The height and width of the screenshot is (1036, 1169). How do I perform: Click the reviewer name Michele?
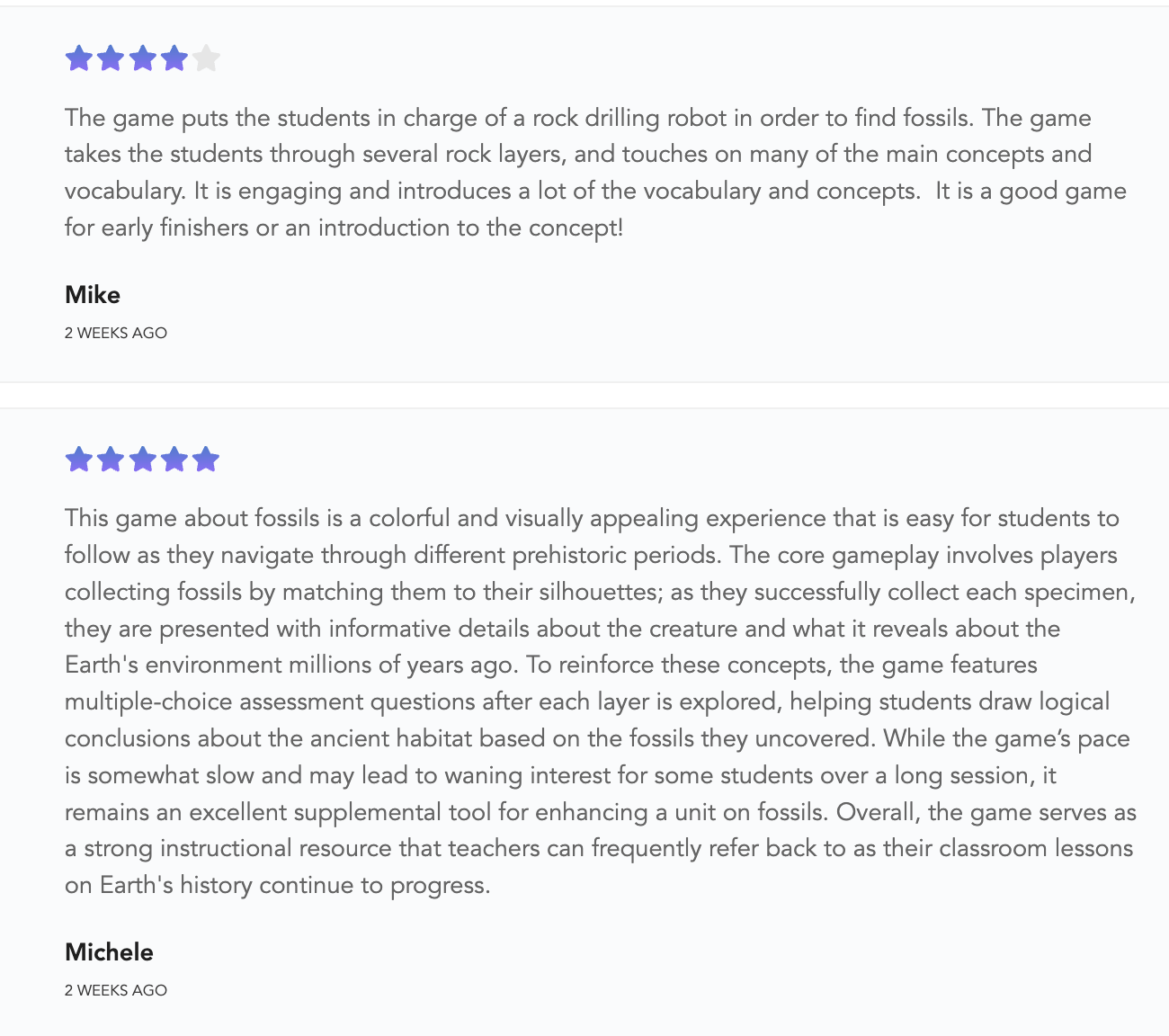109,952
